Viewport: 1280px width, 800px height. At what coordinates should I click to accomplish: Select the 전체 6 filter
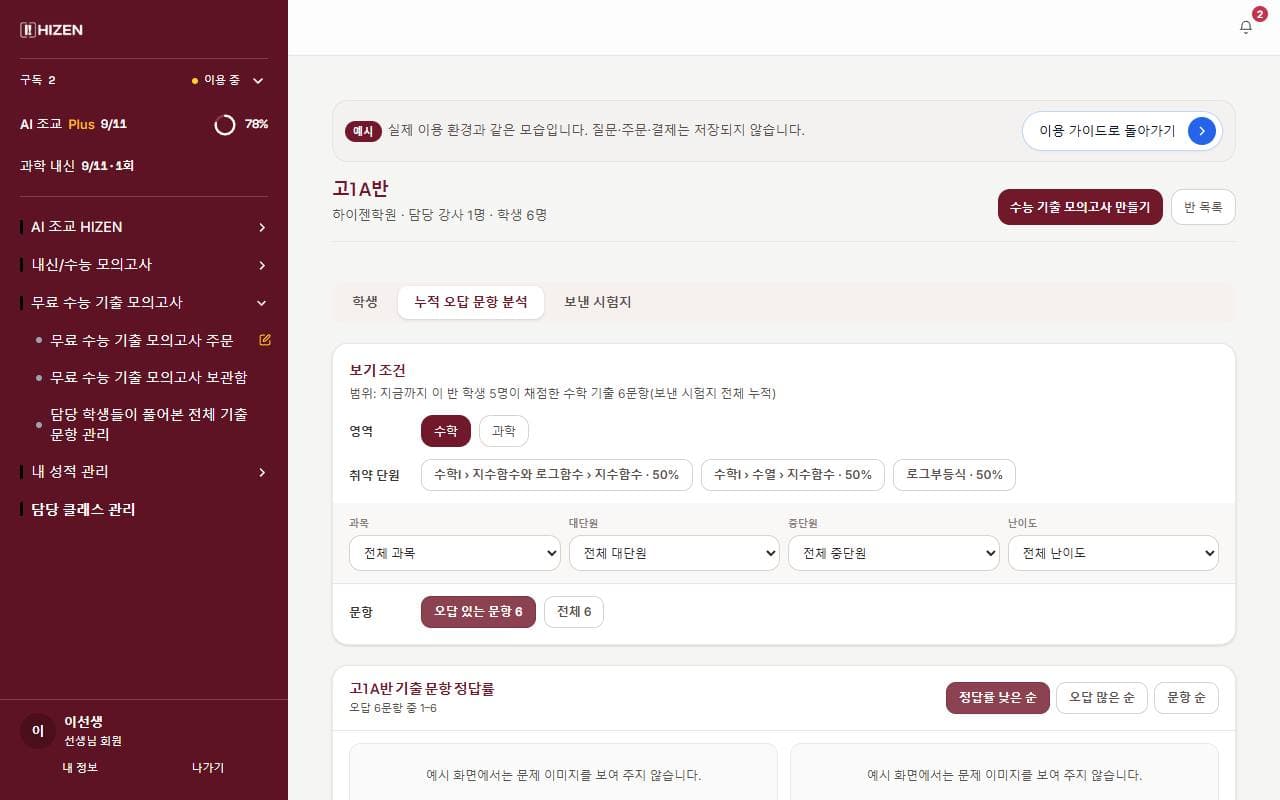(x=574, y=612)
